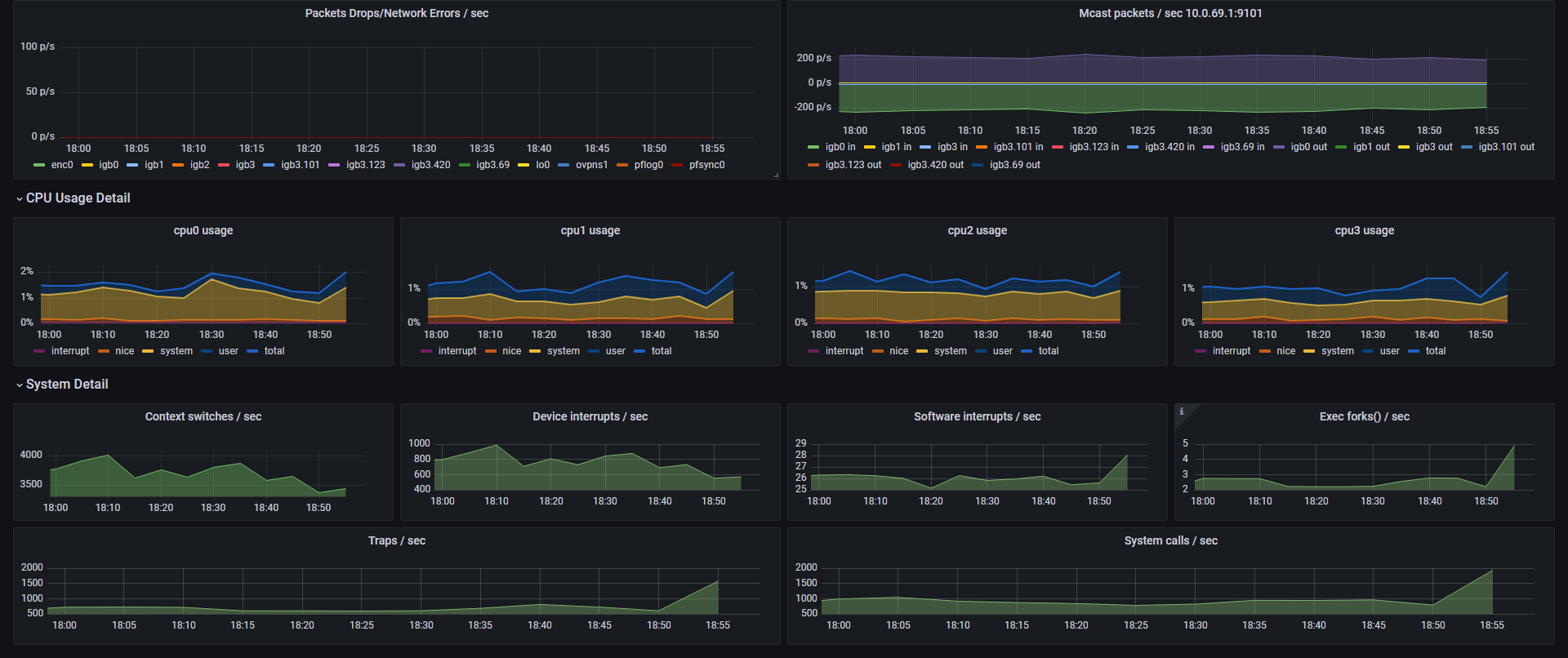
Task: Toggle total series in cpu2 usage legend
Action: point(1049,351)
